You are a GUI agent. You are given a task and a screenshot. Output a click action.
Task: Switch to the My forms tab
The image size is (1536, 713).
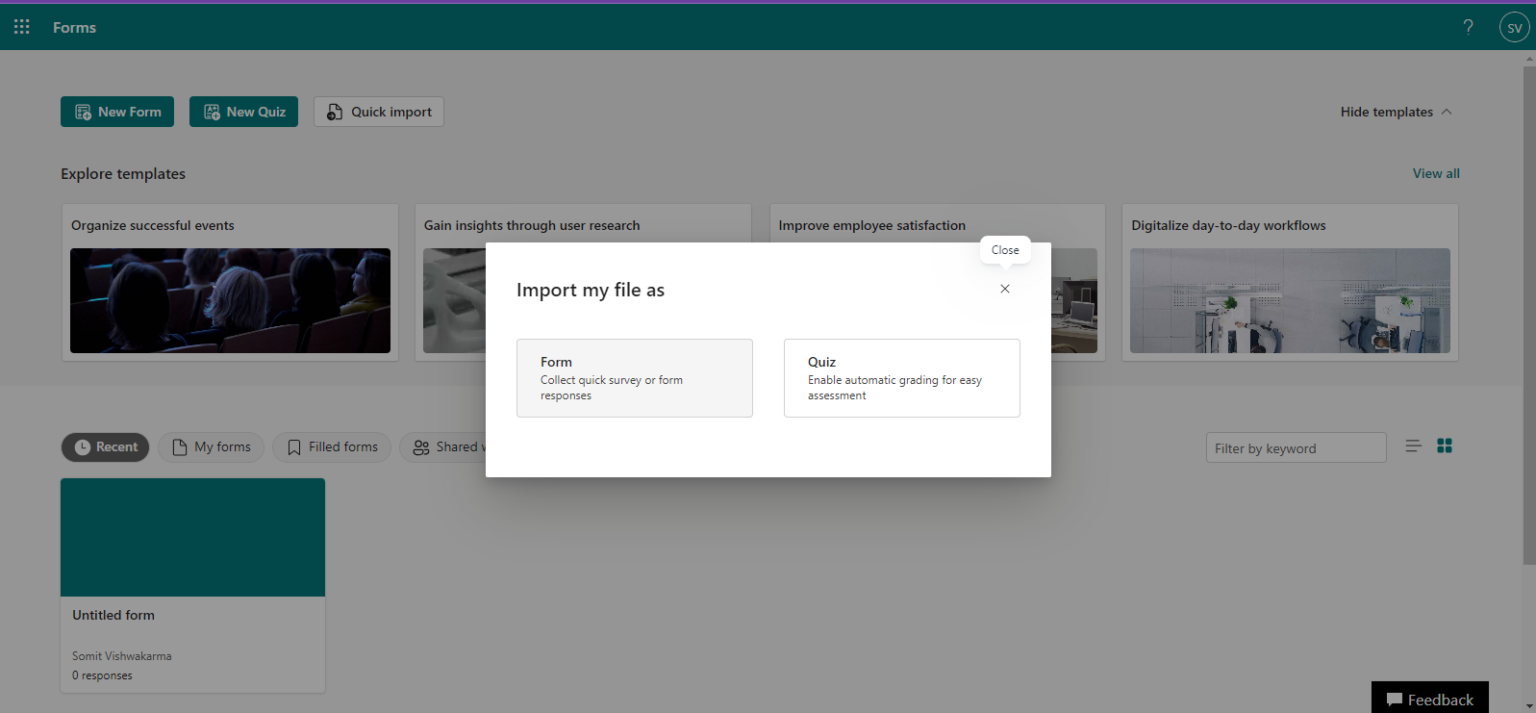211,447
